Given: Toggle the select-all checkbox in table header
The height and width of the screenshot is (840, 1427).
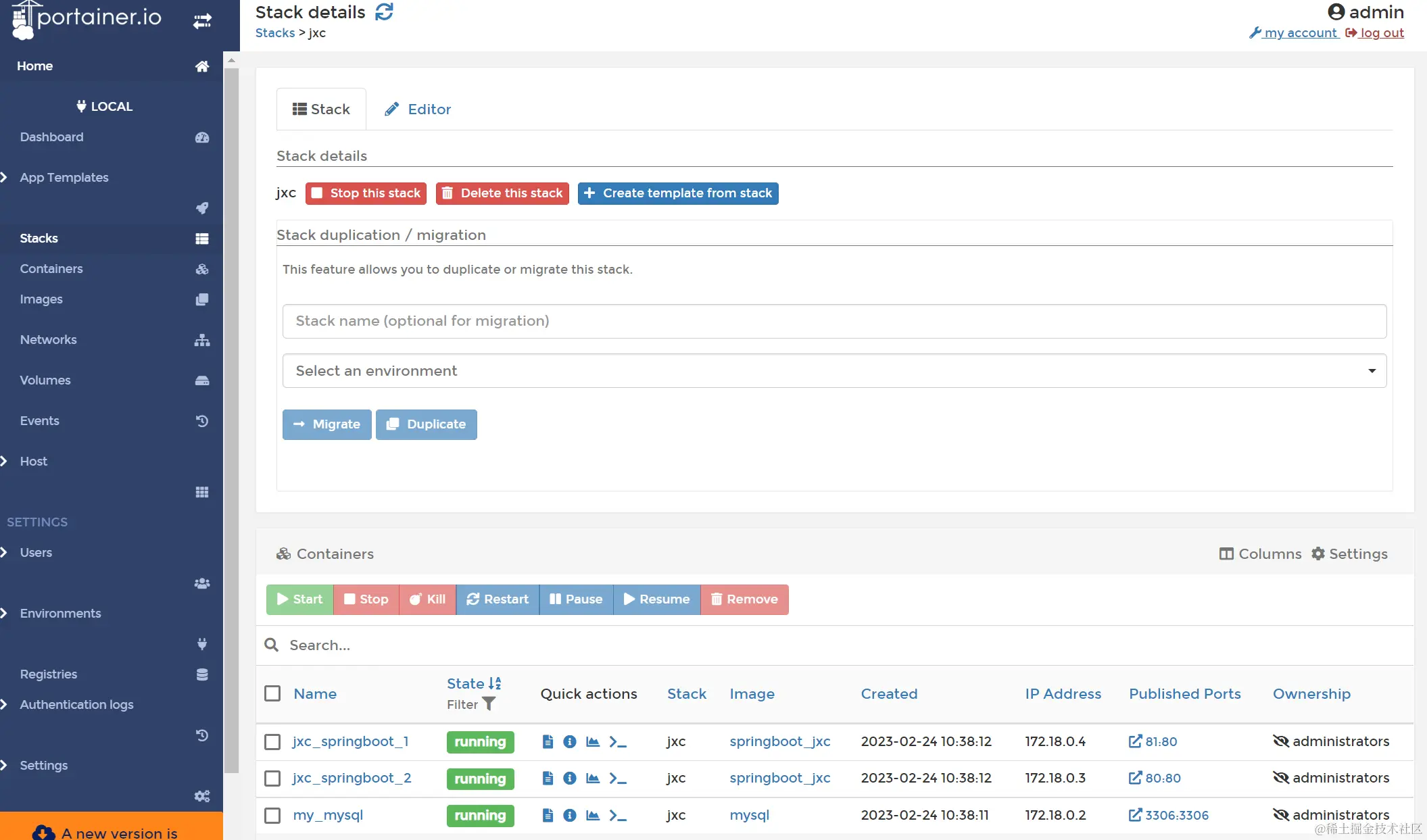Looking at the screenshot, I should (272, 694).
